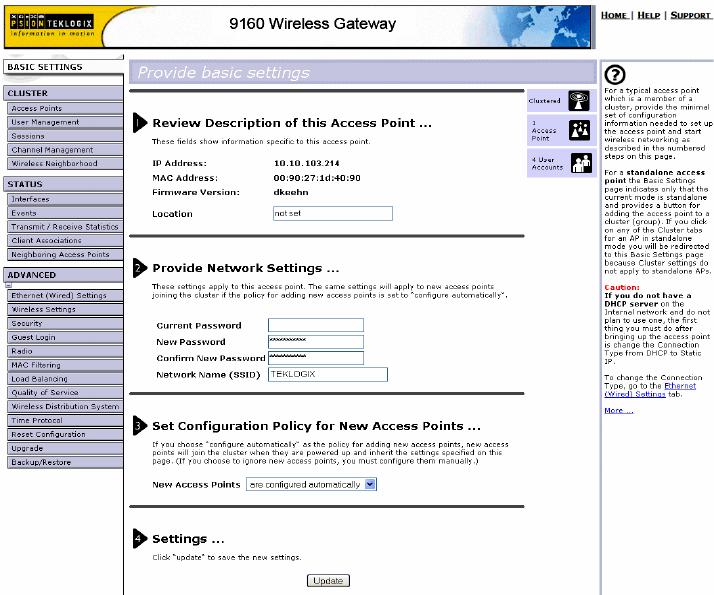Click the New Password field
The width and height of the screenshot is (714, 595).
316,341
